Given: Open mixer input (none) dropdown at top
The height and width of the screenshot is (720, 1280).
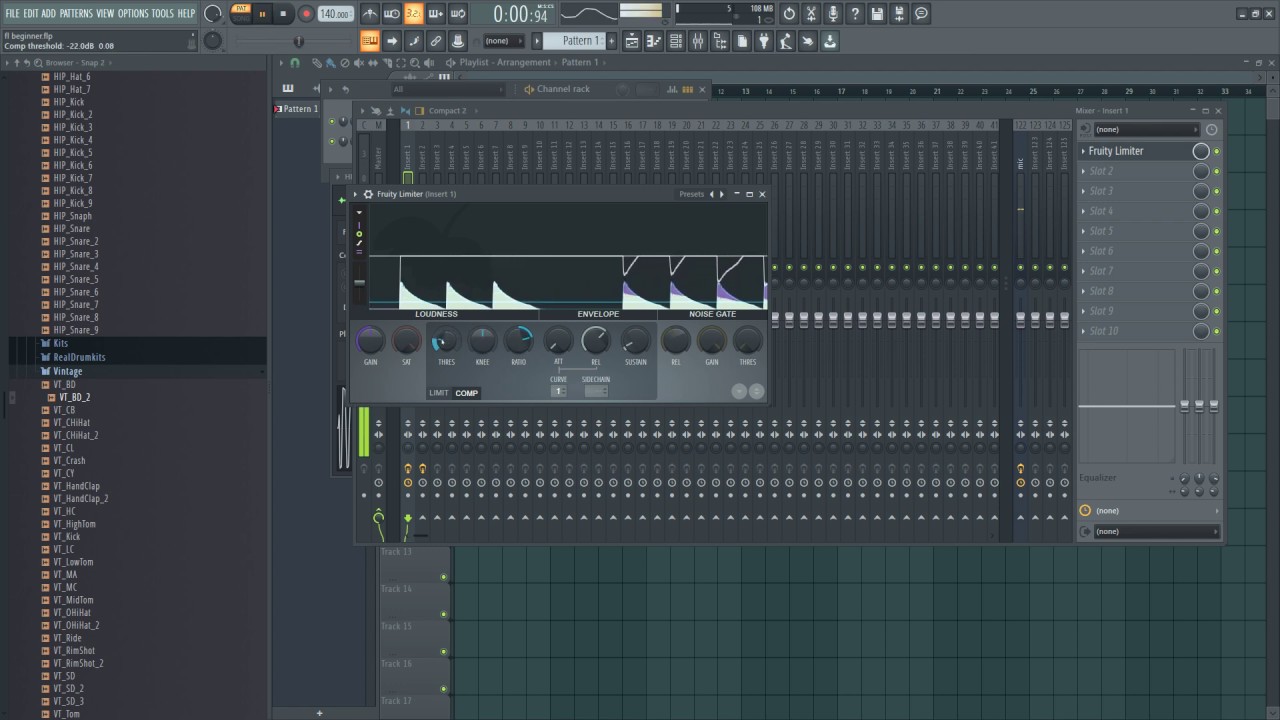Looking at the screenshot, I should pyautogui.click(x=1146, y=129).
